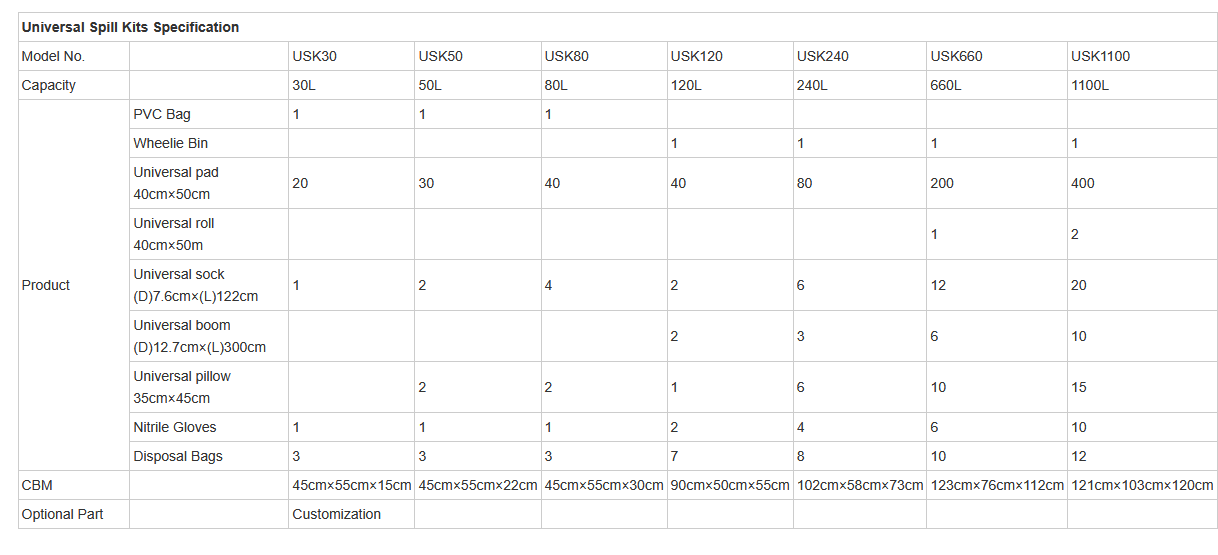
Task: Click the CBM row label
Action: click(x=37, y=485)
